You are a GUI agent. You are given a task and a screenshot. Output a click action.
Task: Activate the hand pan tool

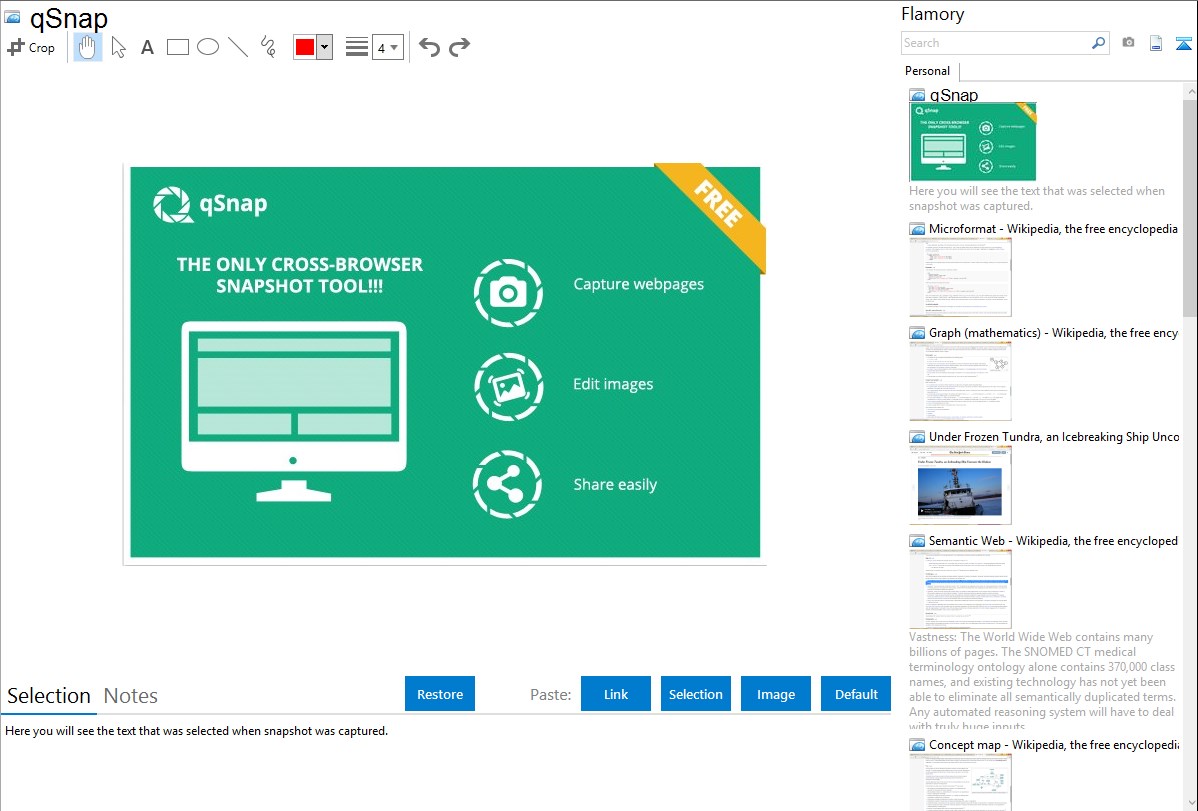[x=88, y=47]
